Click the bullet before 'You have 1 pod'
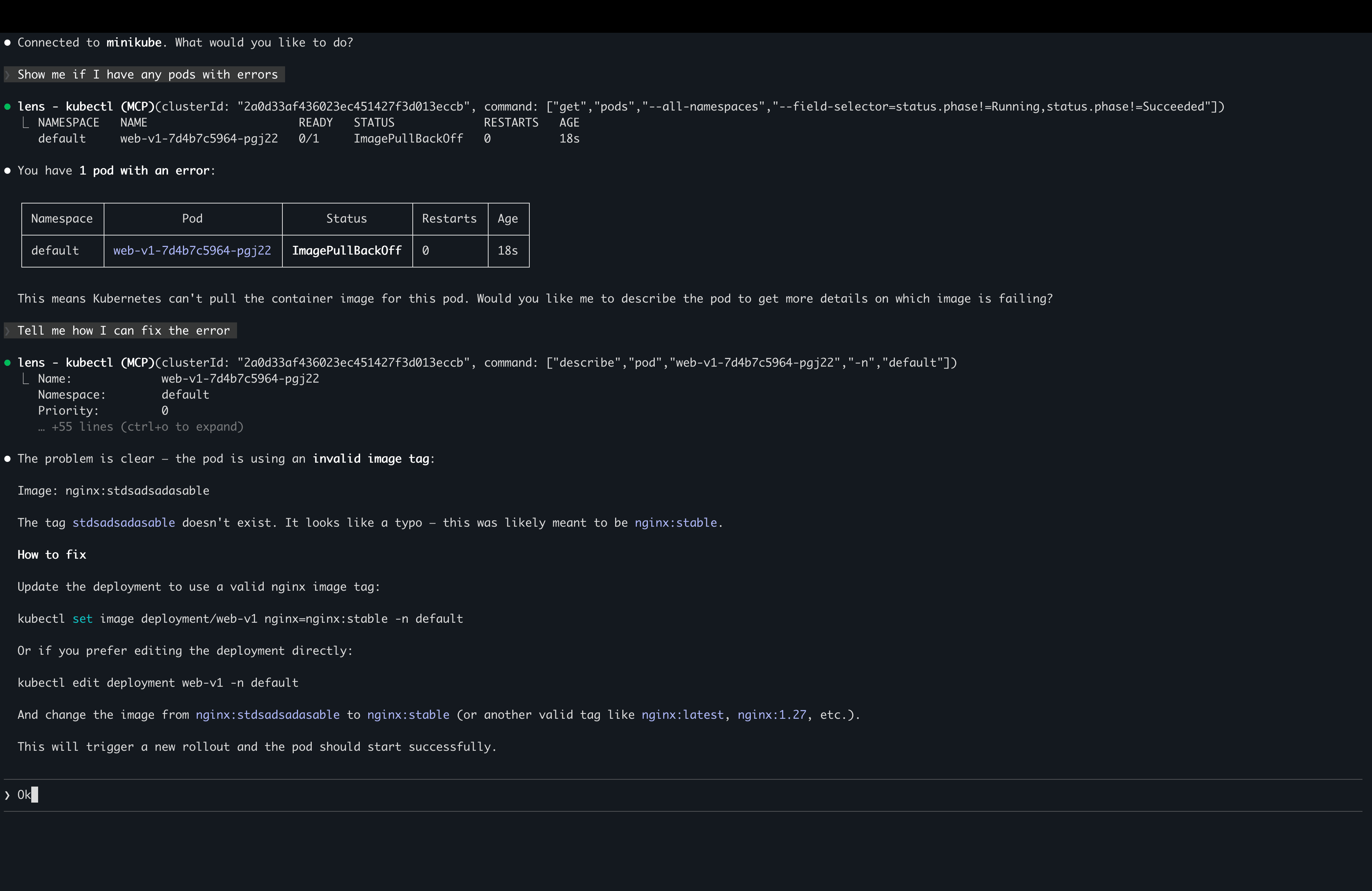Screen dimensions: 1372x891 tap(8, 171)
